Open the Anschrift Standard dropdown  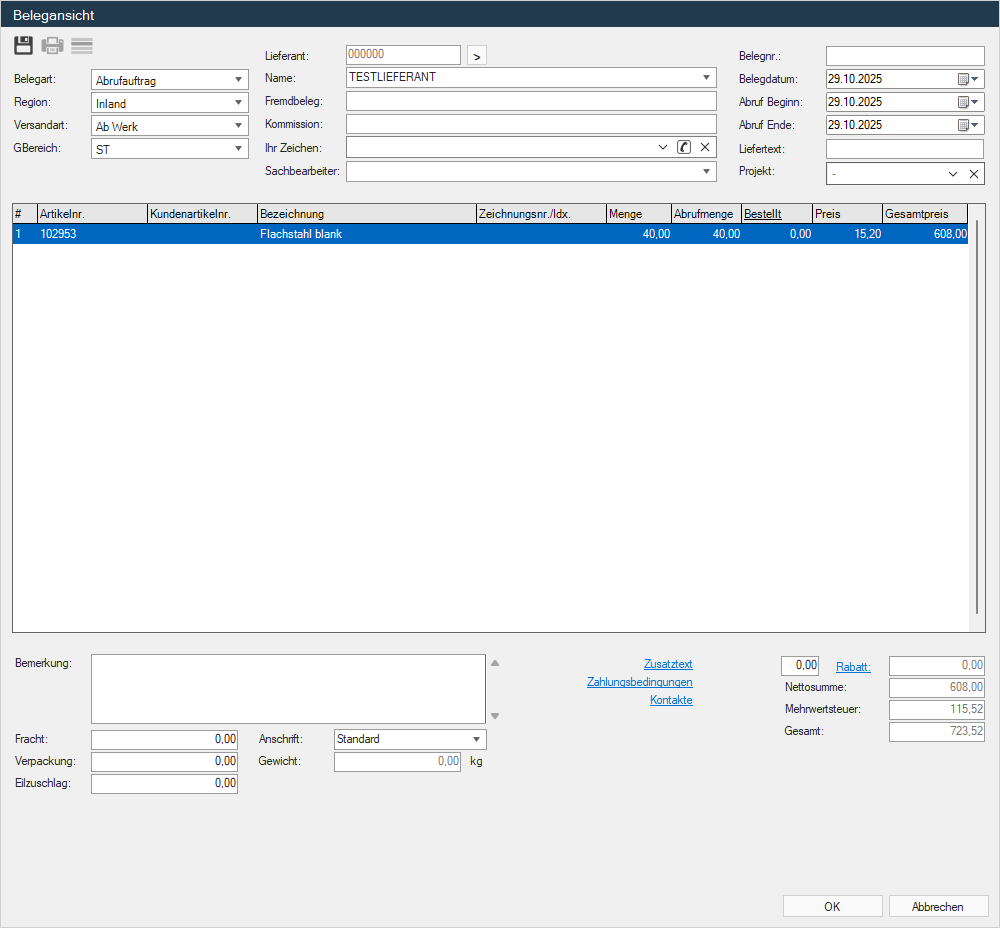tap(476, 740)
